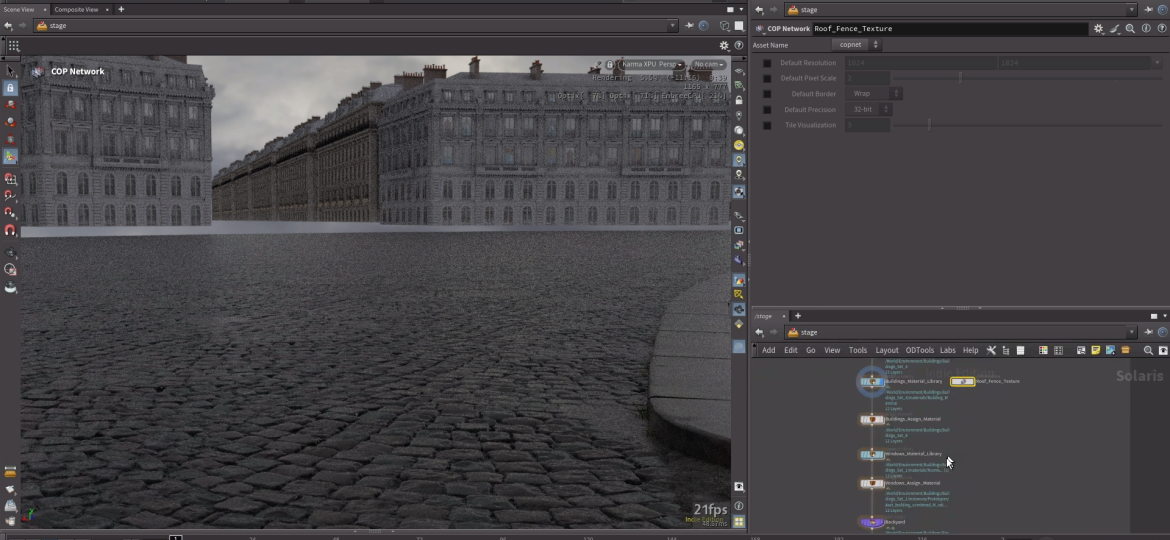Click the wrench icon in network toolbar
Viewport: 1170px width, 540px height.
pyautogui.click(x=991, y=350)
